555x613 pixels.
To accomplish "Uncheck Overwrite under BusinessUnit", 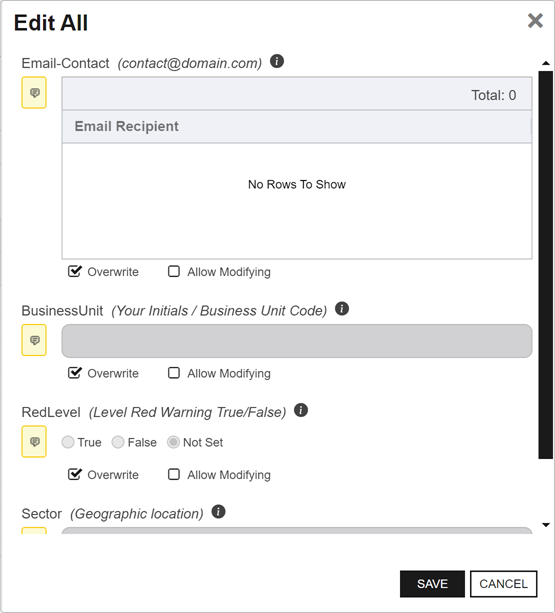I will (74, 373).
